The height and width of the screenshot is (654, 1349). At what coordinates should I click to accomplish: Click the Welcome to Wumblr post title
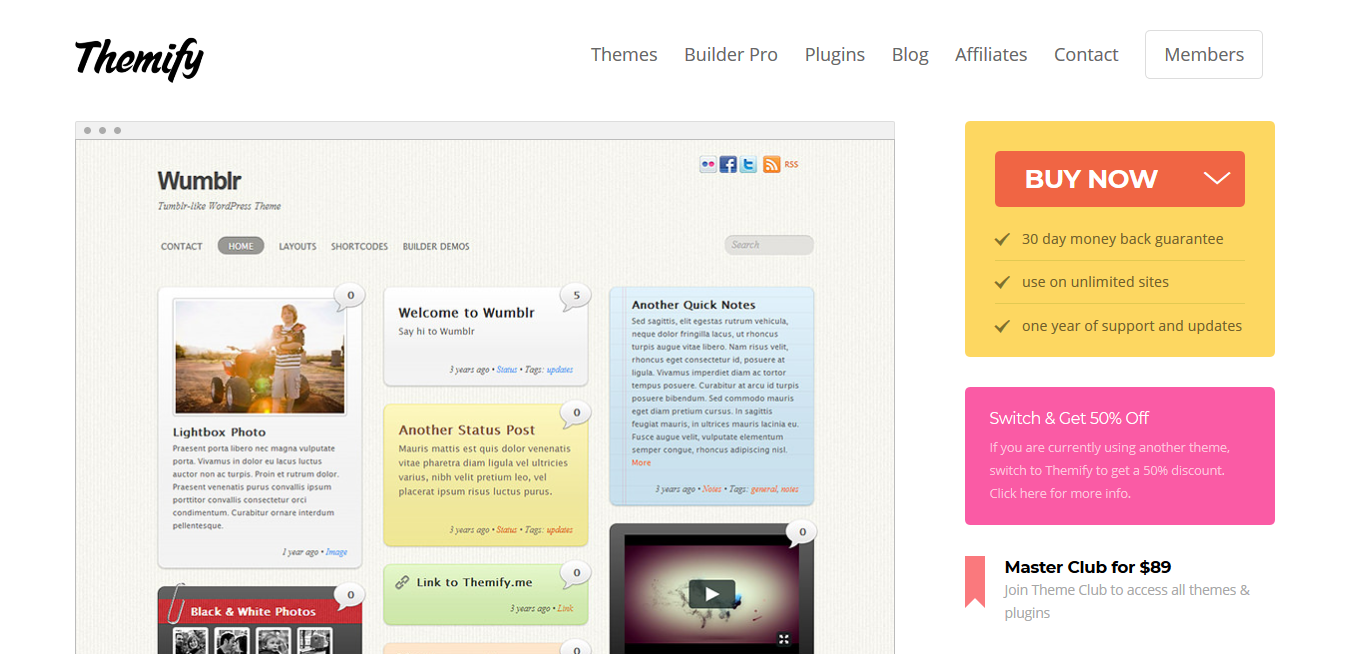[466, 313]
